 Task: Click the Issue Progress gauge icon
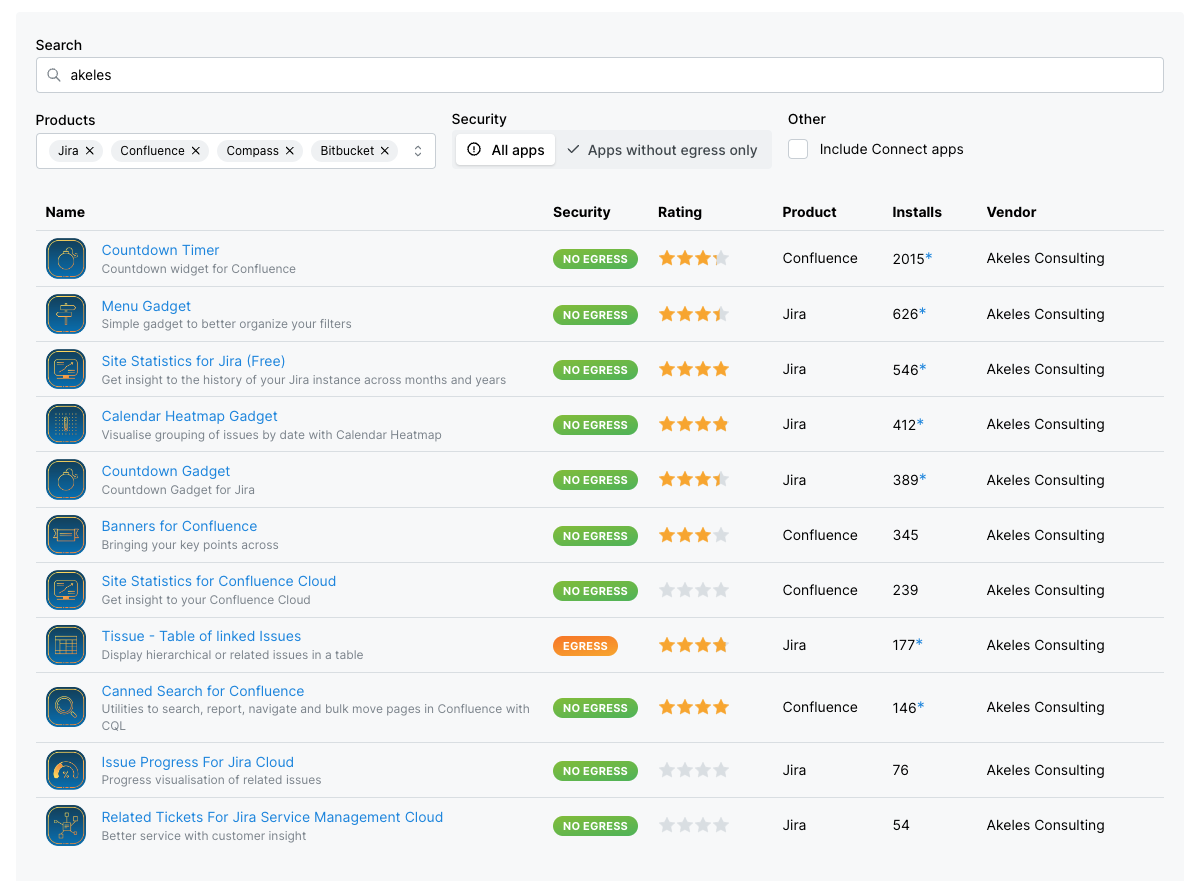tap(66, 770)
